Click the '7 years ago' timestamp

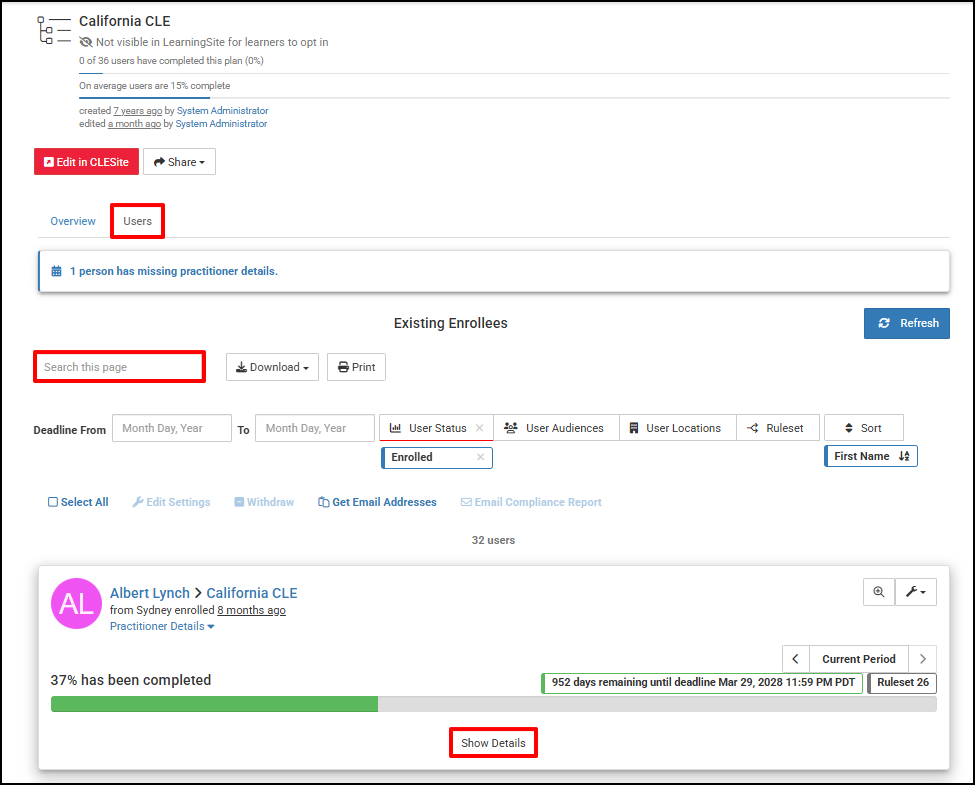[x=137, y=111]
